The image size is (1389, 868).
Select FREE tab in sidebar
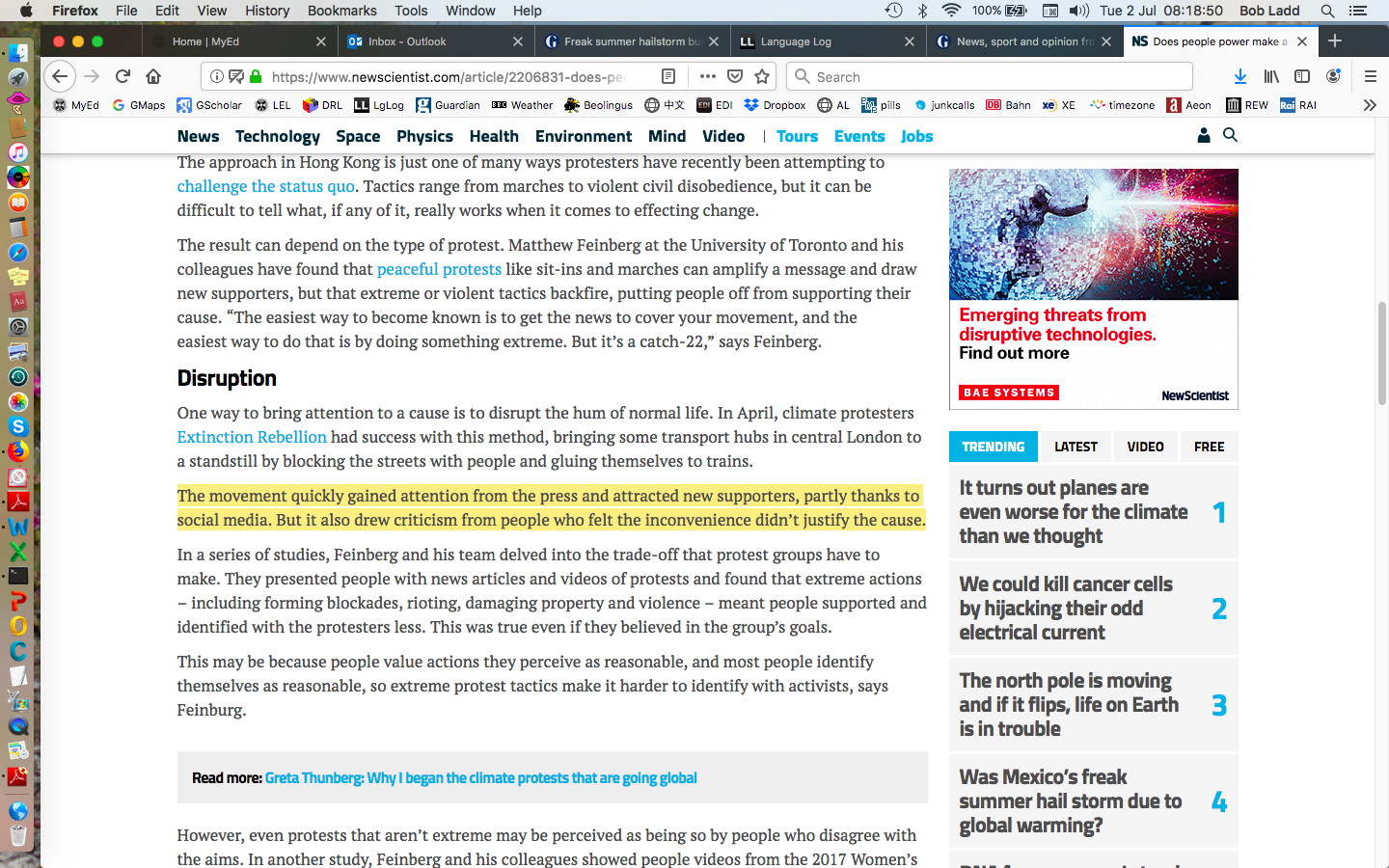pyautogui.click(x=1209, y=447)
